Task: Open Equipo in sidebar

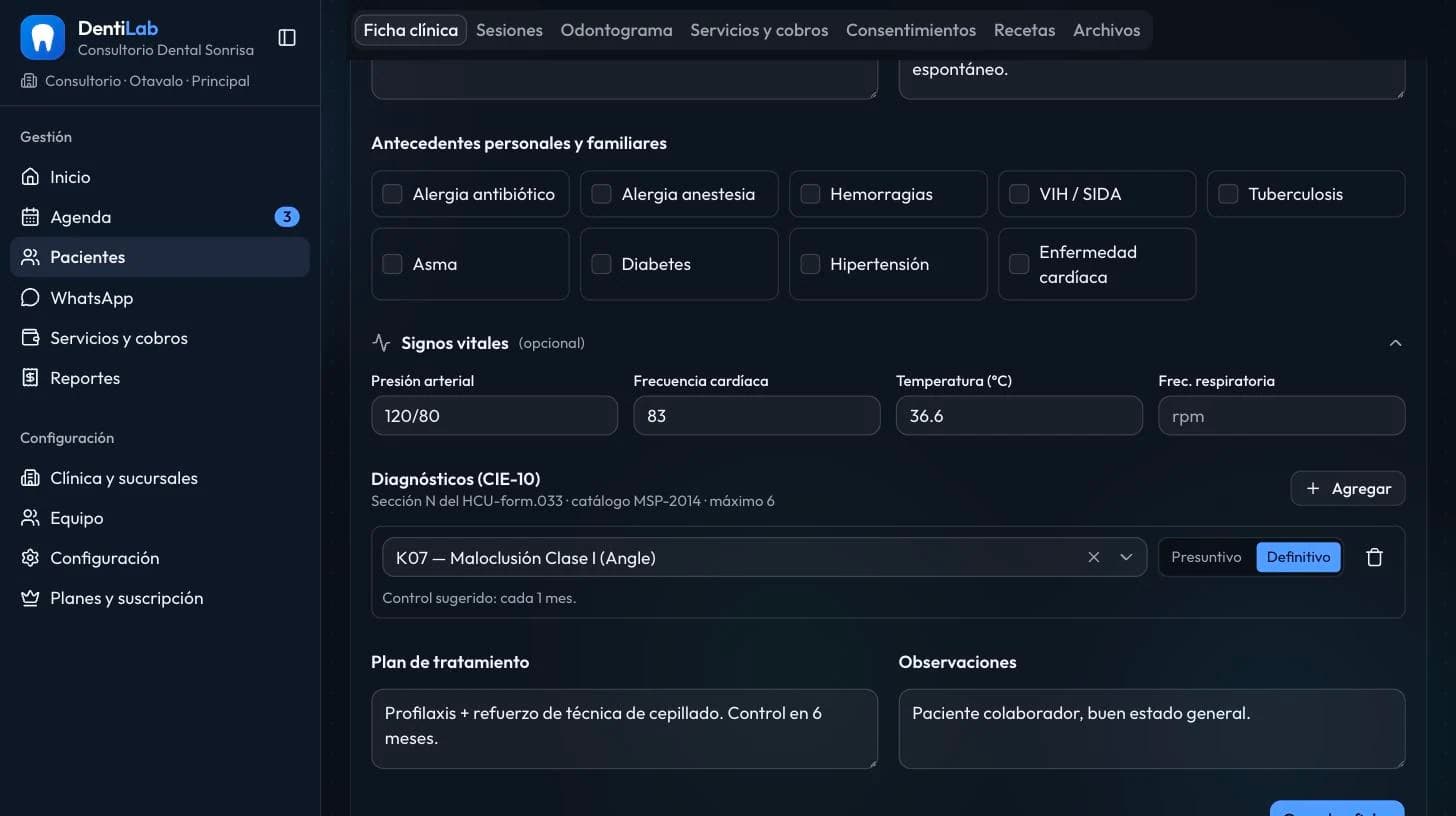Action: point(160,518)
